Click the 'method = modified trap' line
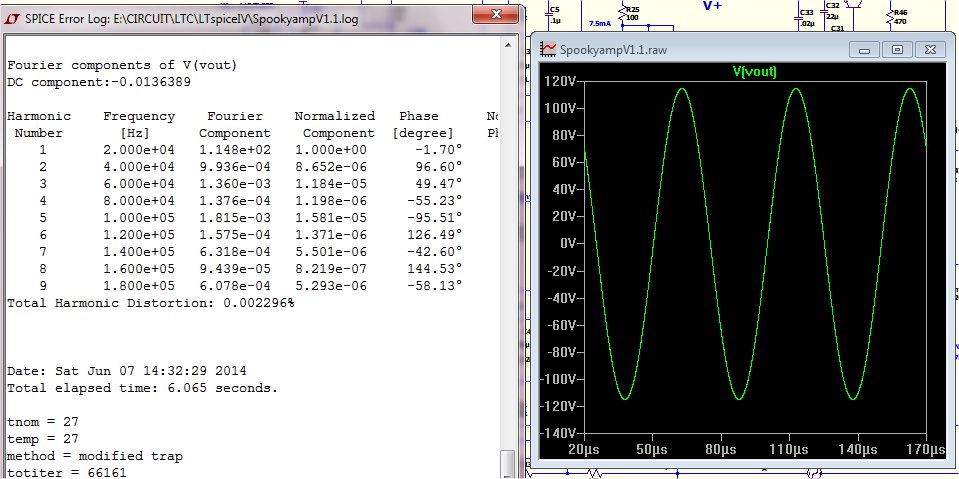Image resolution: width=959 pixels, height=479 pixels. pos(95,456)
